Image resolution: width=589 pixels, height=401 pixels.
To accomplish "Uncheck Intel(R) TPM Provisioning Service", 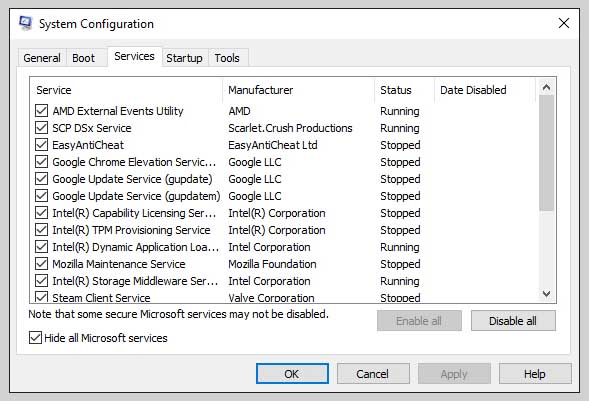I will point(41,230).
